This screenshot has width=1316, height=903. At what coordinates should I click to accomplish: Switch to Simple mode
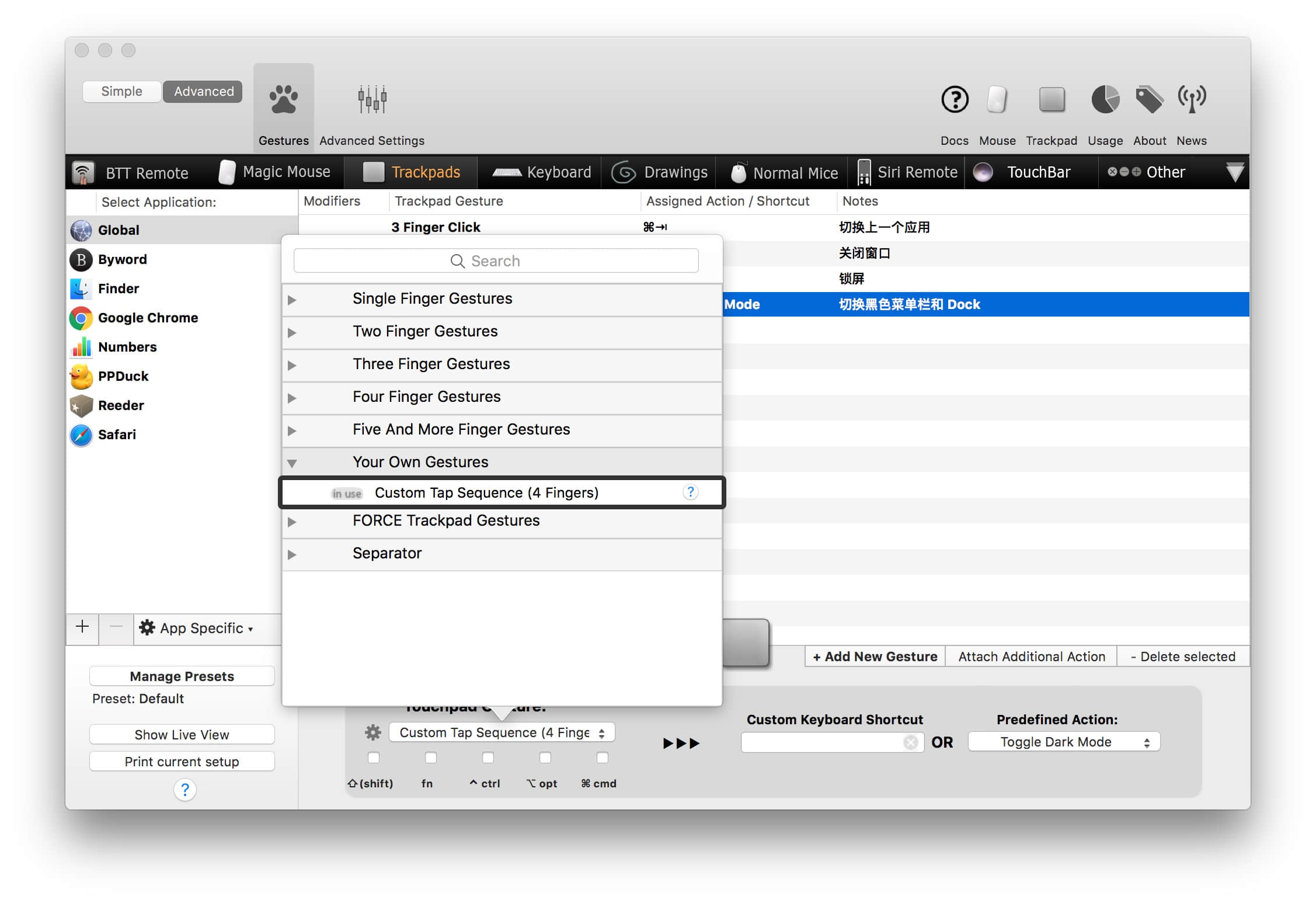121,92
